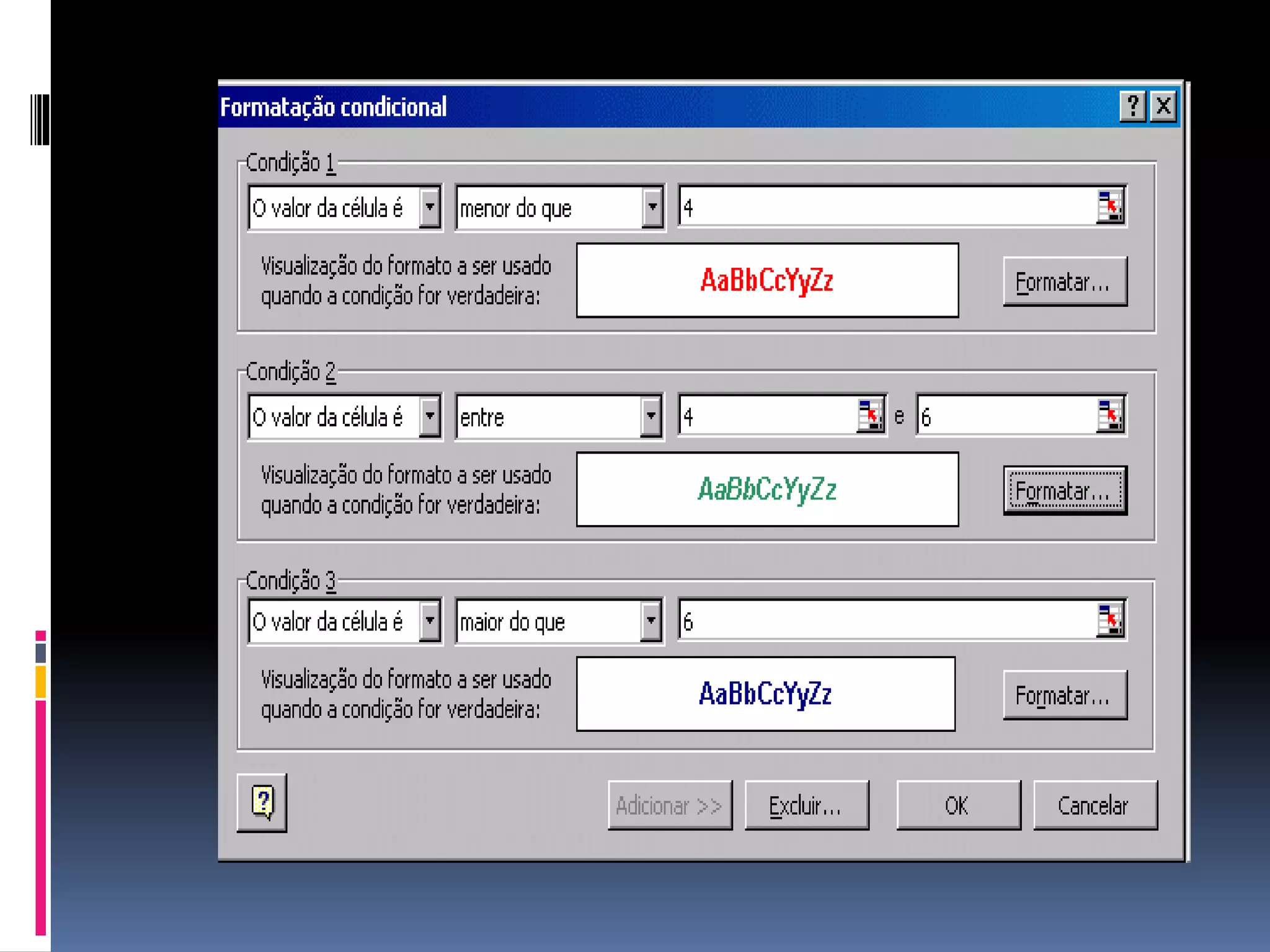Open the Condição 3 'O valor da célula é' dropdown

430,621
